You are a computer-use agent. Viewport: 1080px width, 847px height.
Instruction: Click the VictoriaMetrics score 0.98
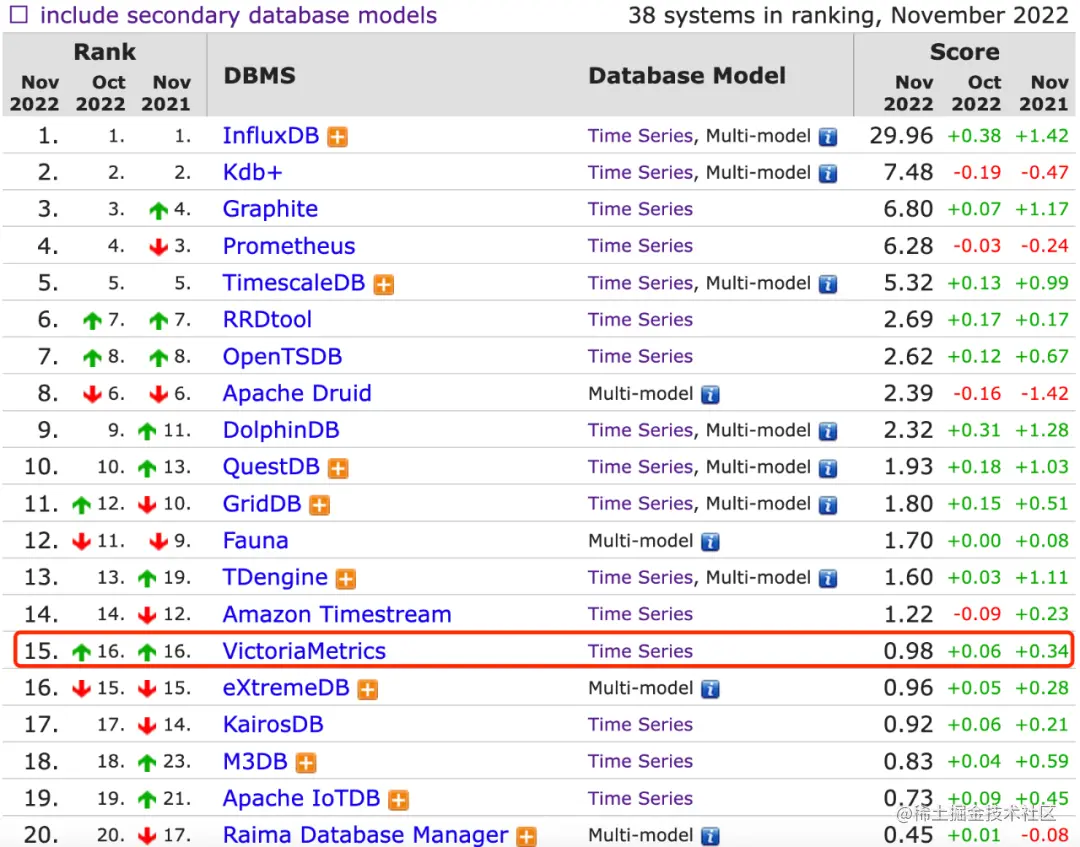[908, 651]
